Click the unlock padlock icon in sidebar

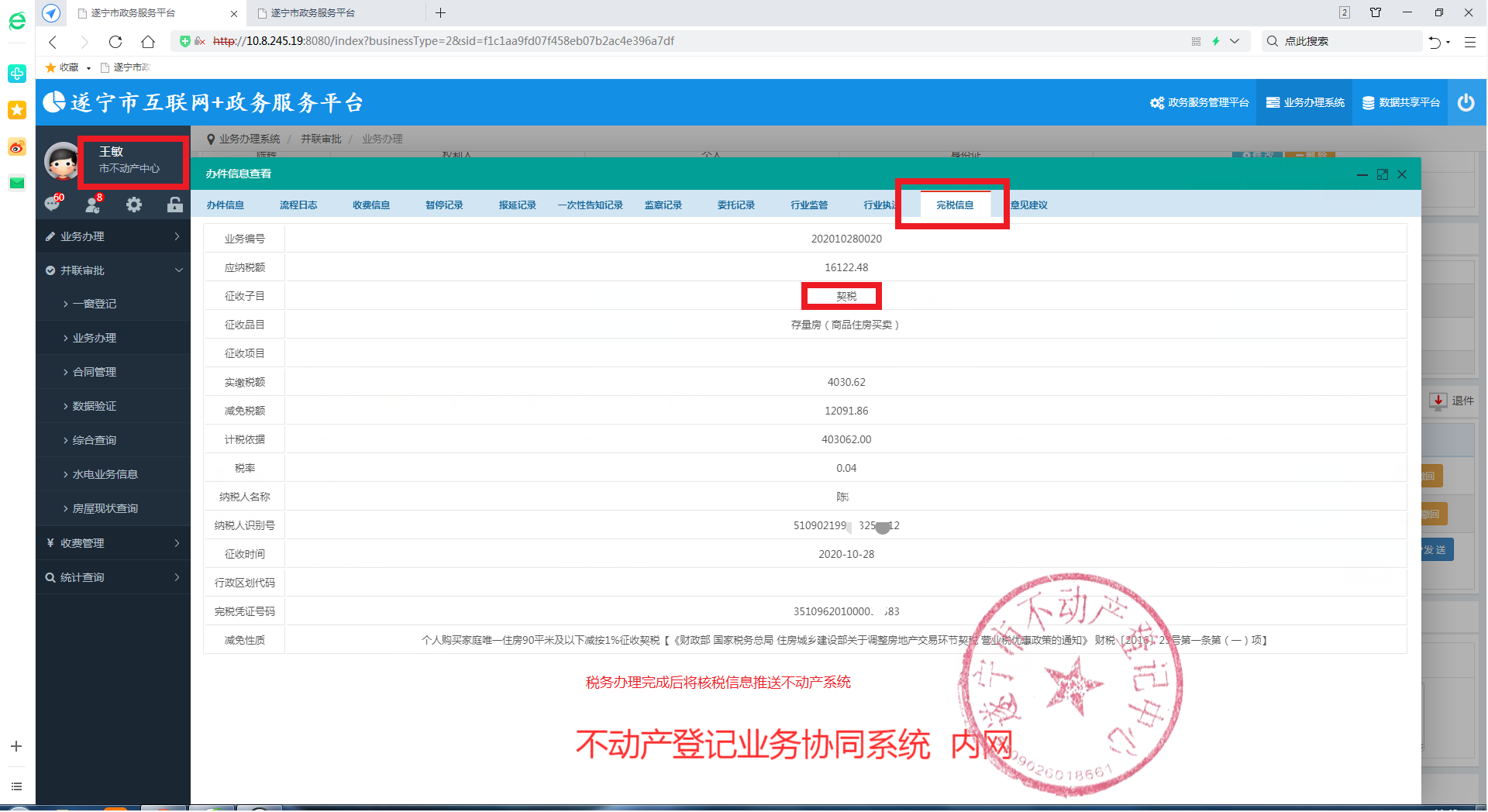[x=174, y=205]
